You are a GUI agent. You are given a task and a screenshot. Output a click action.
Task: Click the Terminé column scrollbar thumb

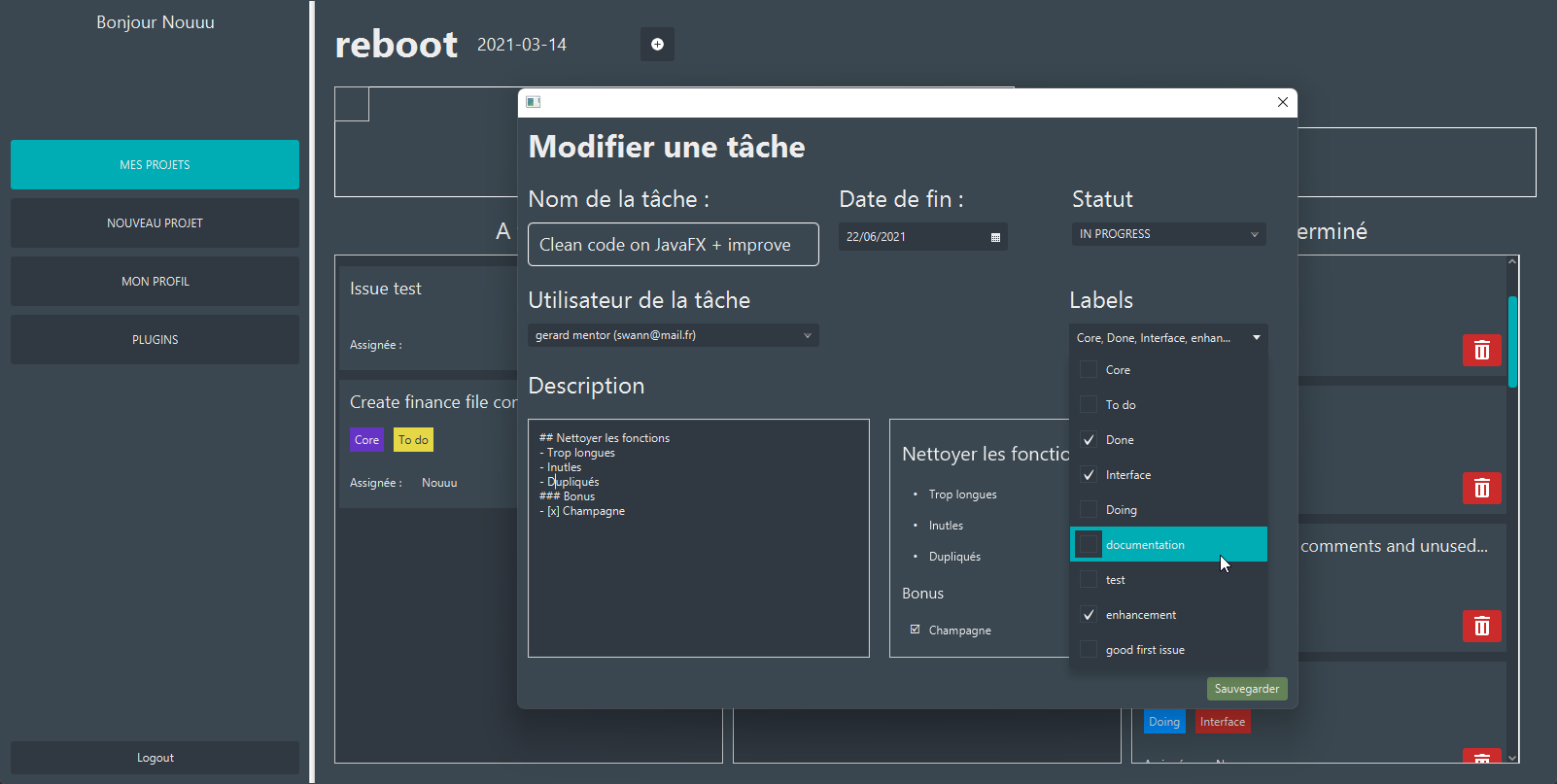[x=1512, y=342]
